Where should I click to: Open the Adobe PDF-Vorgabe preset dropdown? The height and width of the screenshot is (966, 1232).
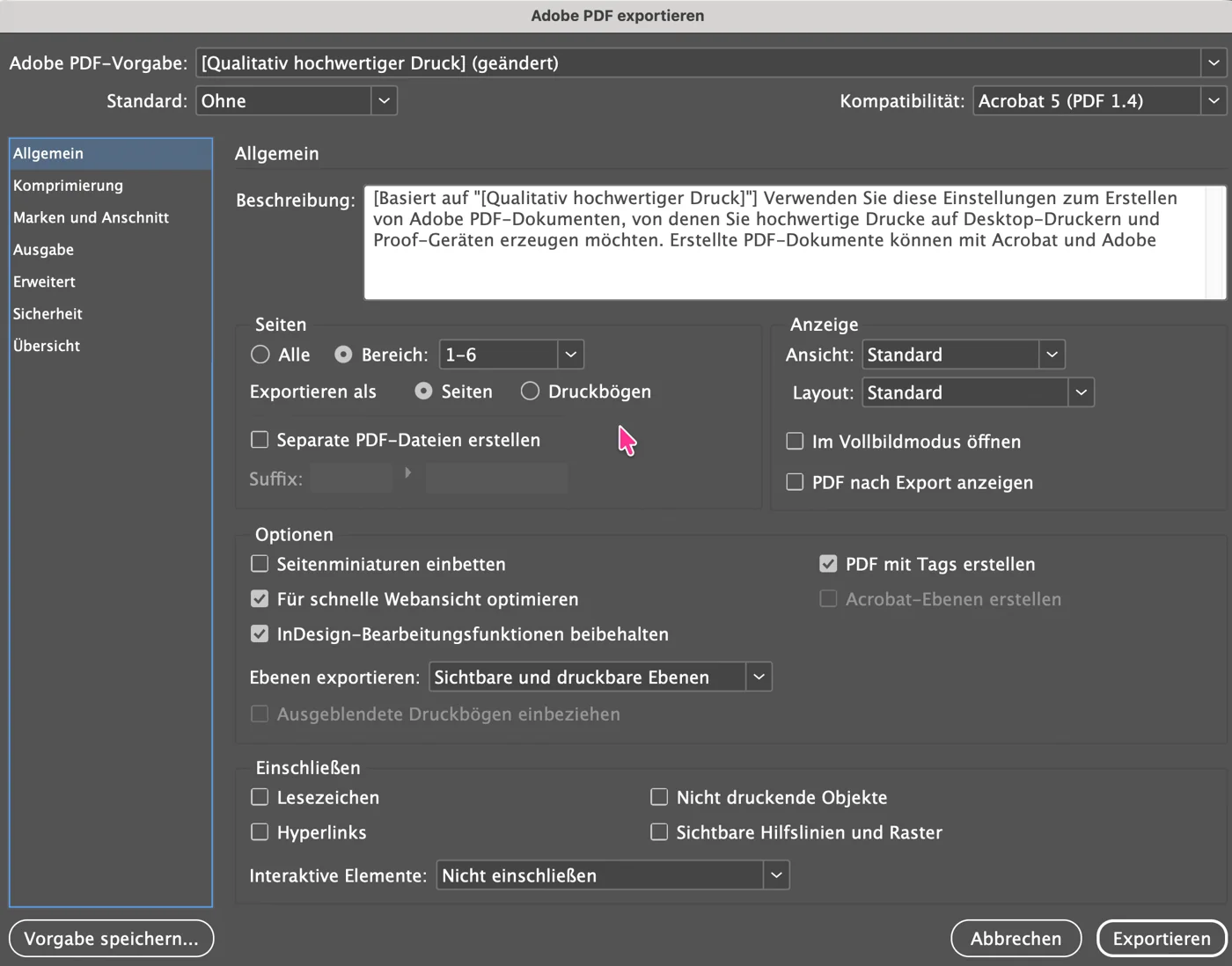711,63
